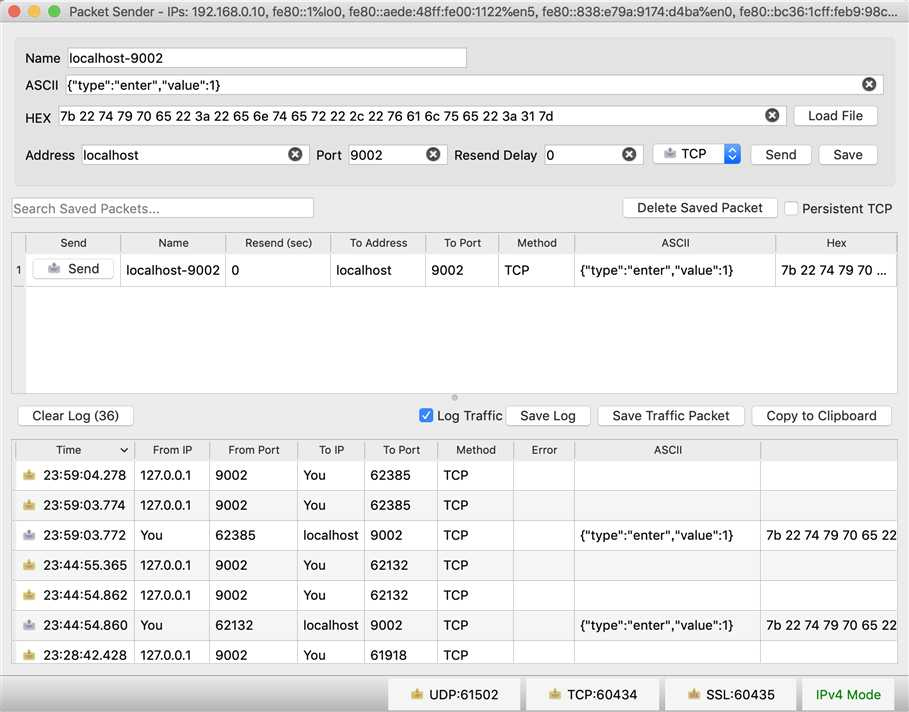Image resolution: width=909 pixels, height=712 pixels.
Task: Click the From Port column header
Action: 253,450
